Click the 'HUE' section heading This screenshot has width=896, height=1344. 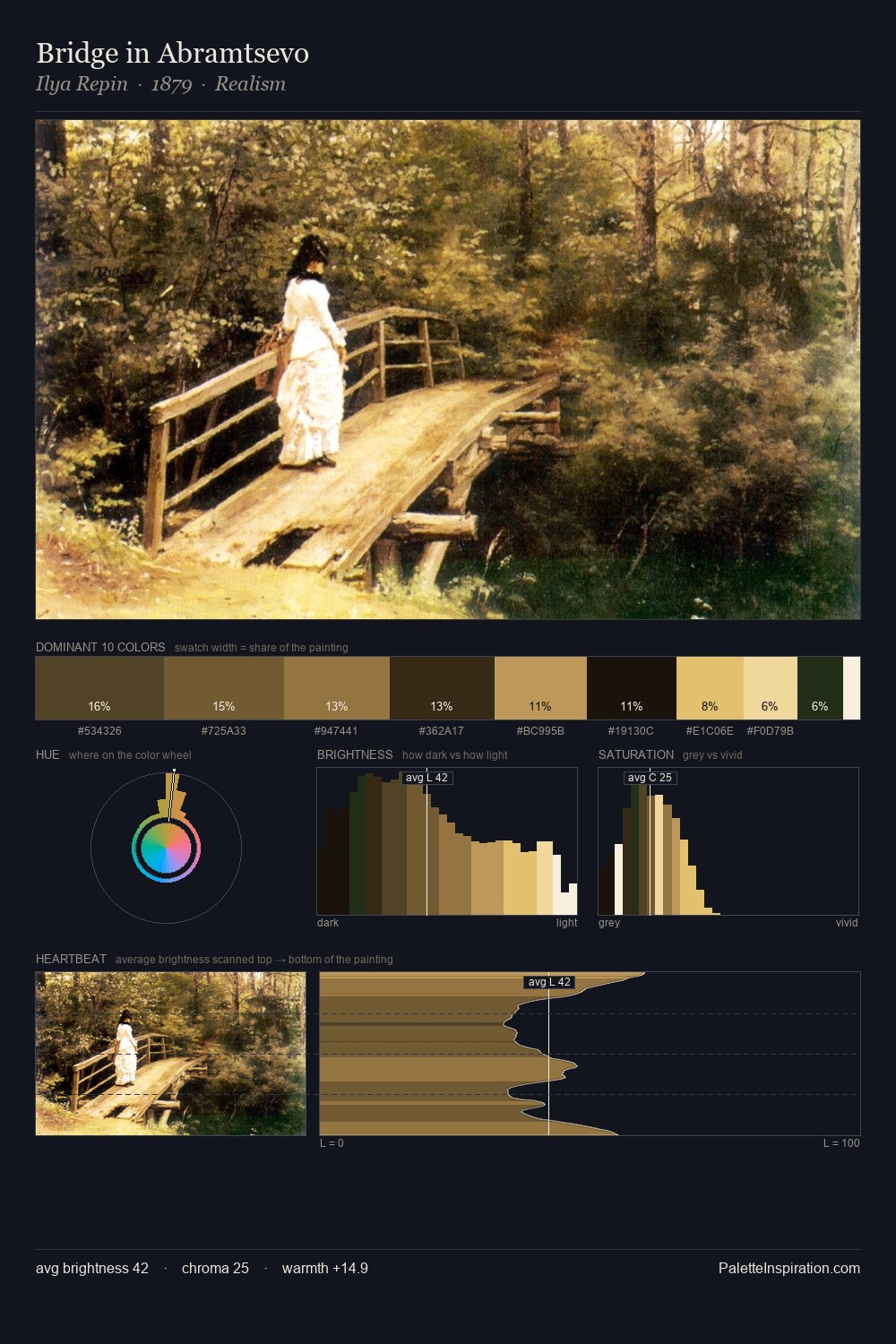(47, 754)
